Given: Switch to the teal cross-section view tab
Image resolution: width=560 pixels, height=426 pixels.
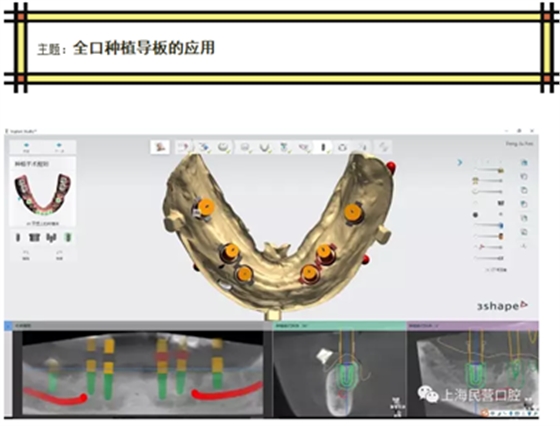Looking at the screenshot, I should click(339, 326).
